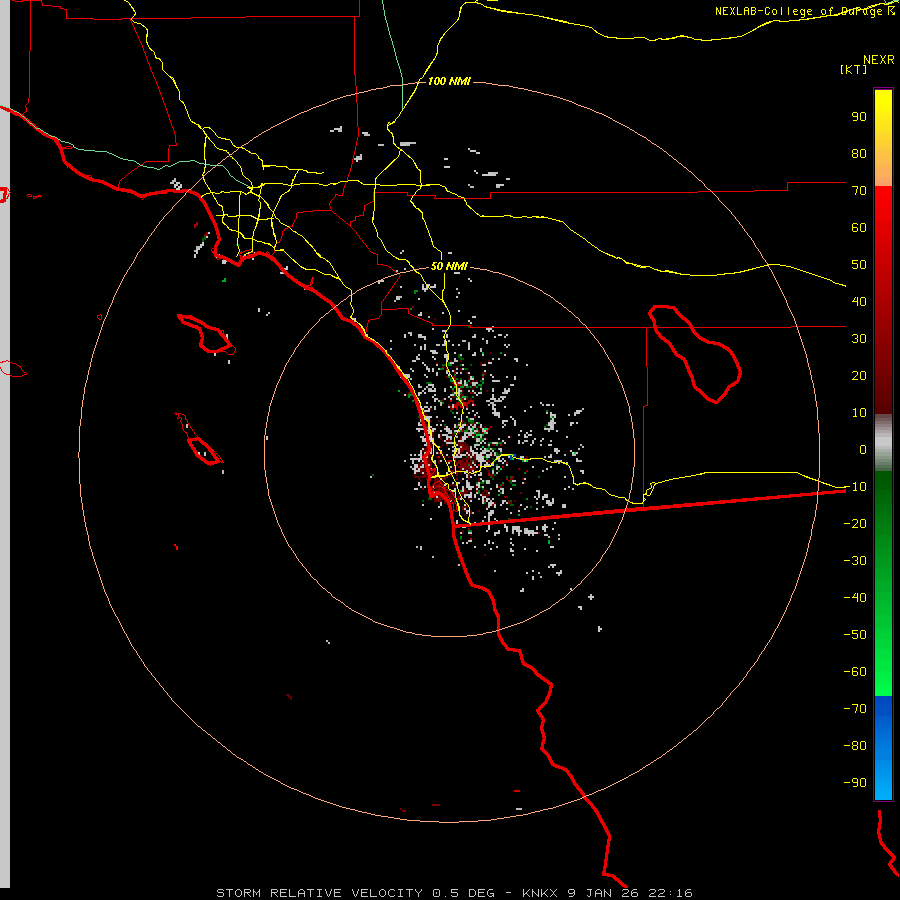Click the "50" value on velocity scale
Image resolution: width=900 pixels, height=900 pixels.
859,265
